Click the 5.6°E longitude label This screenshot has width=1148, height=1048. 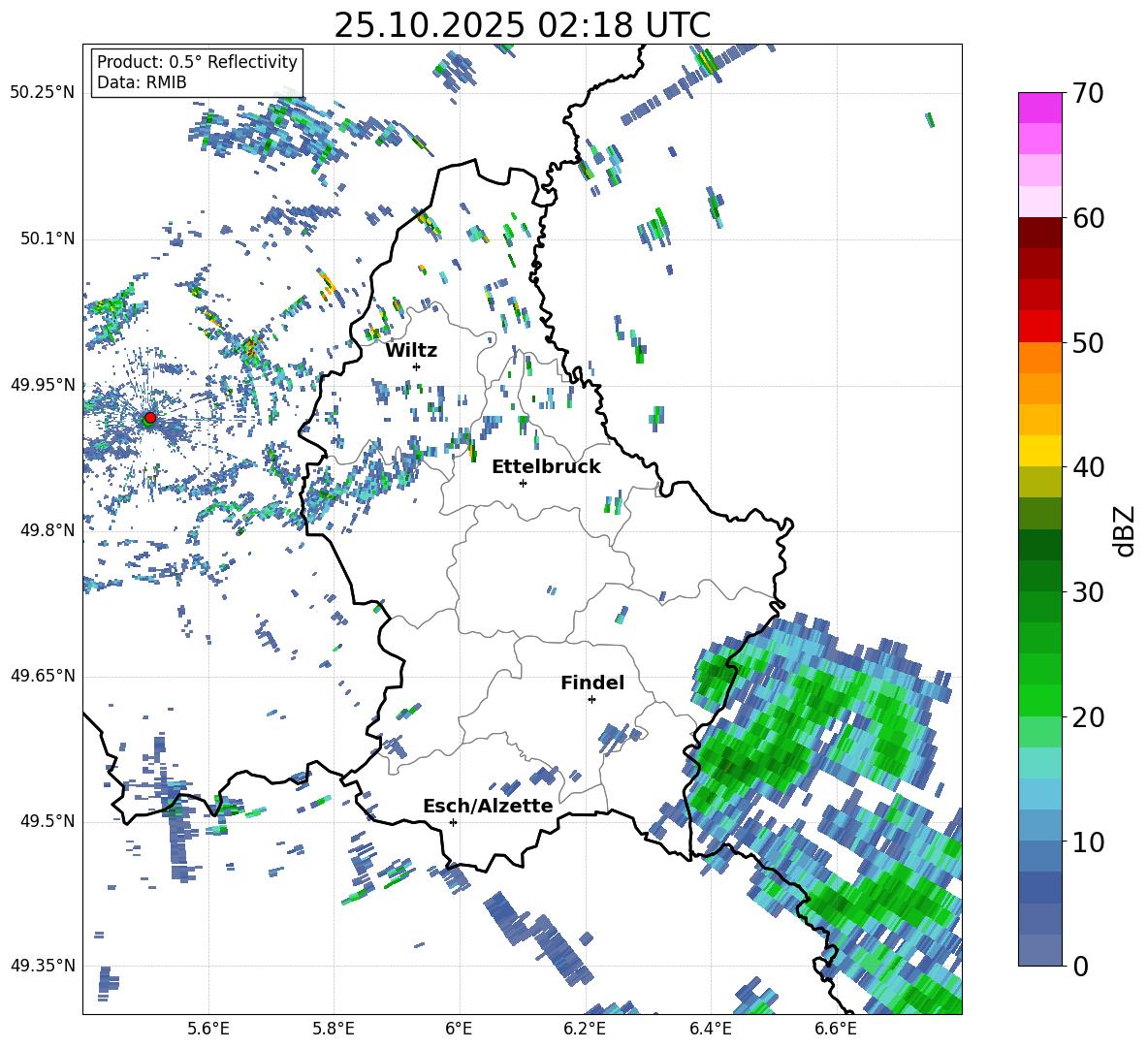point(207,1030)
